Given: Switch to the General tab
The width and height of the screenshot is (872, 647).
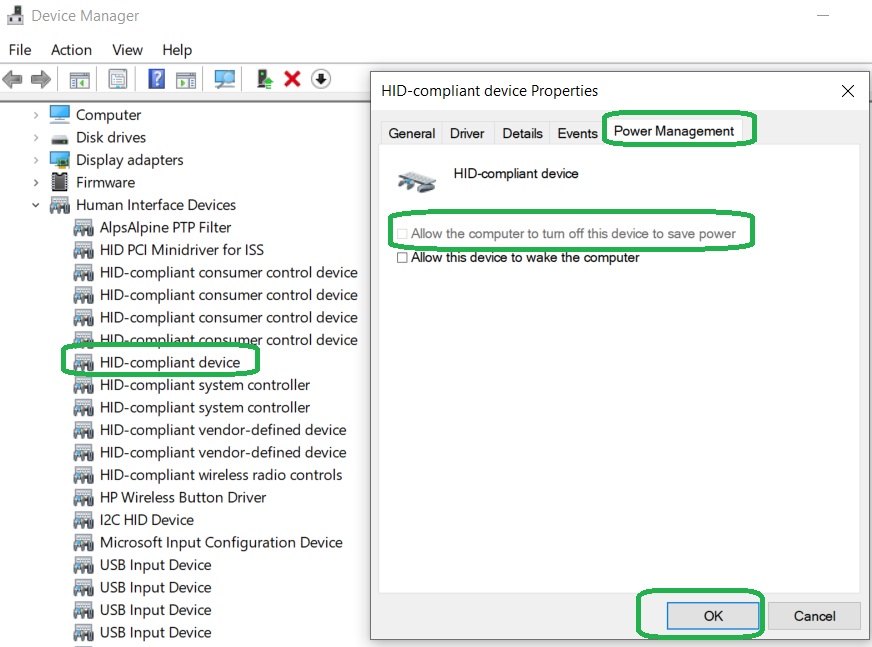Looking at the screenshot, I should click(412, 134).
